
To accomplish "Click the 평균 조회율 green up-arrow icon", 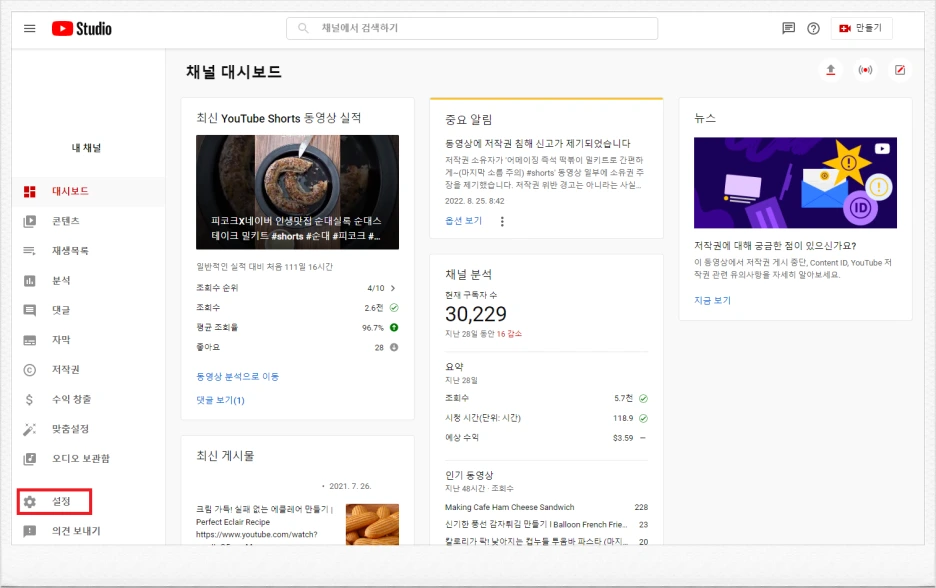I will (x=394, y=327).
